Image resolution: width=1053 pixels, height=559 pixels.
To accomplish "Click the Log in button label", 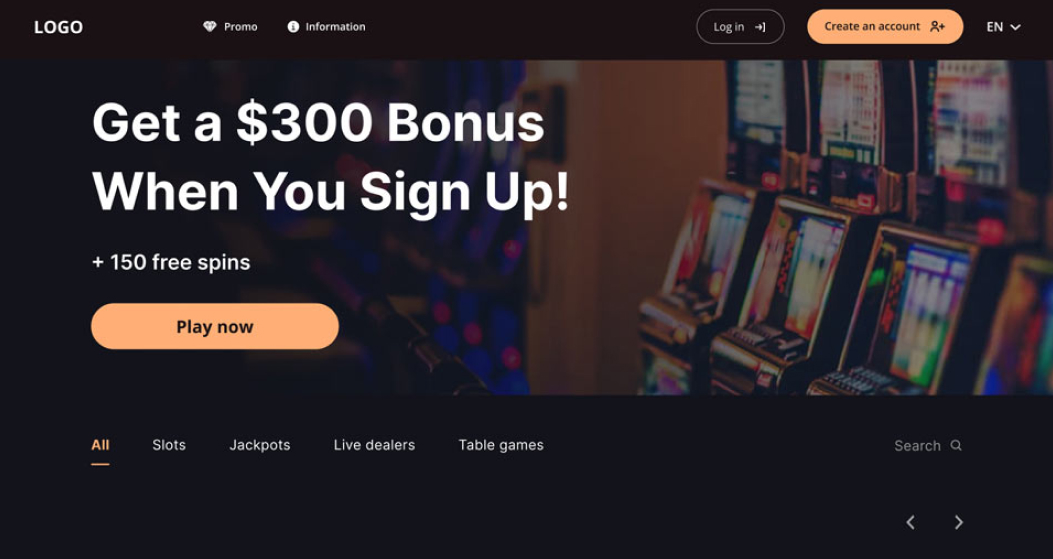I will coord(729,27).
